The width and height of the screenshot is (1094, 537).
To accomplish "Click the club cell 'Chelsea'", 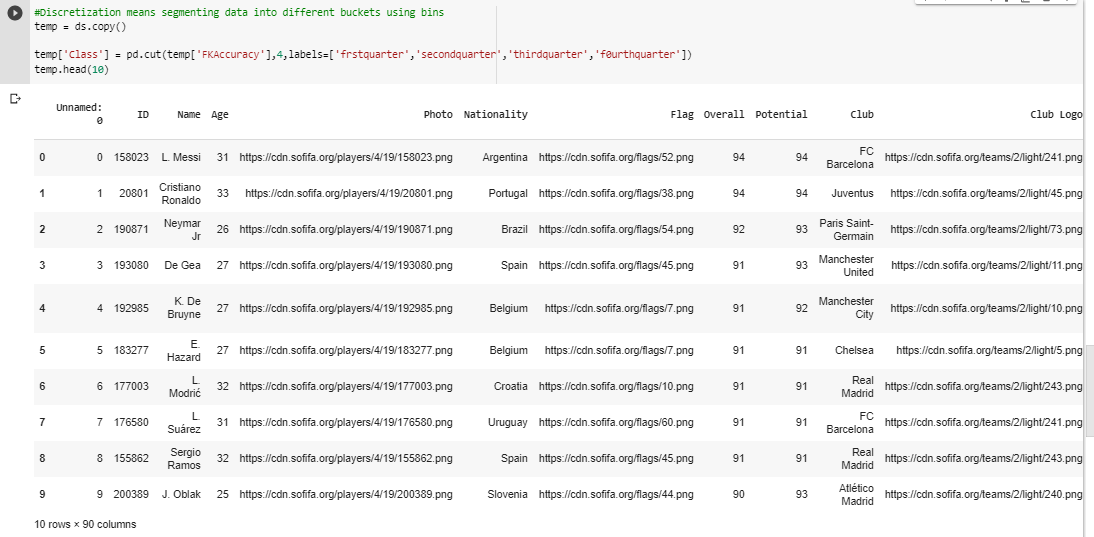I will (854, 351).
